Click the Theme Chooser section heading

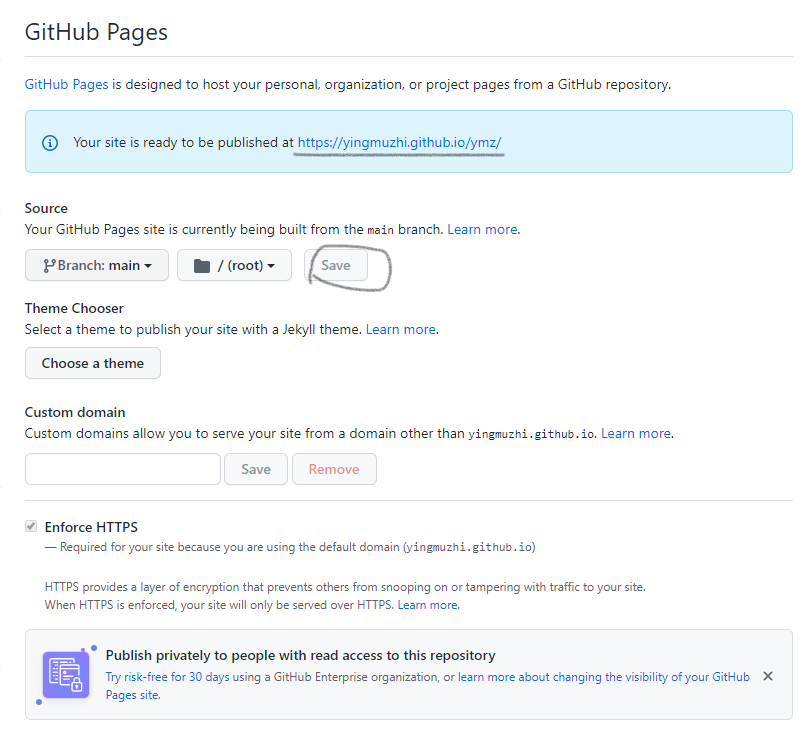[x=74, y=308]
